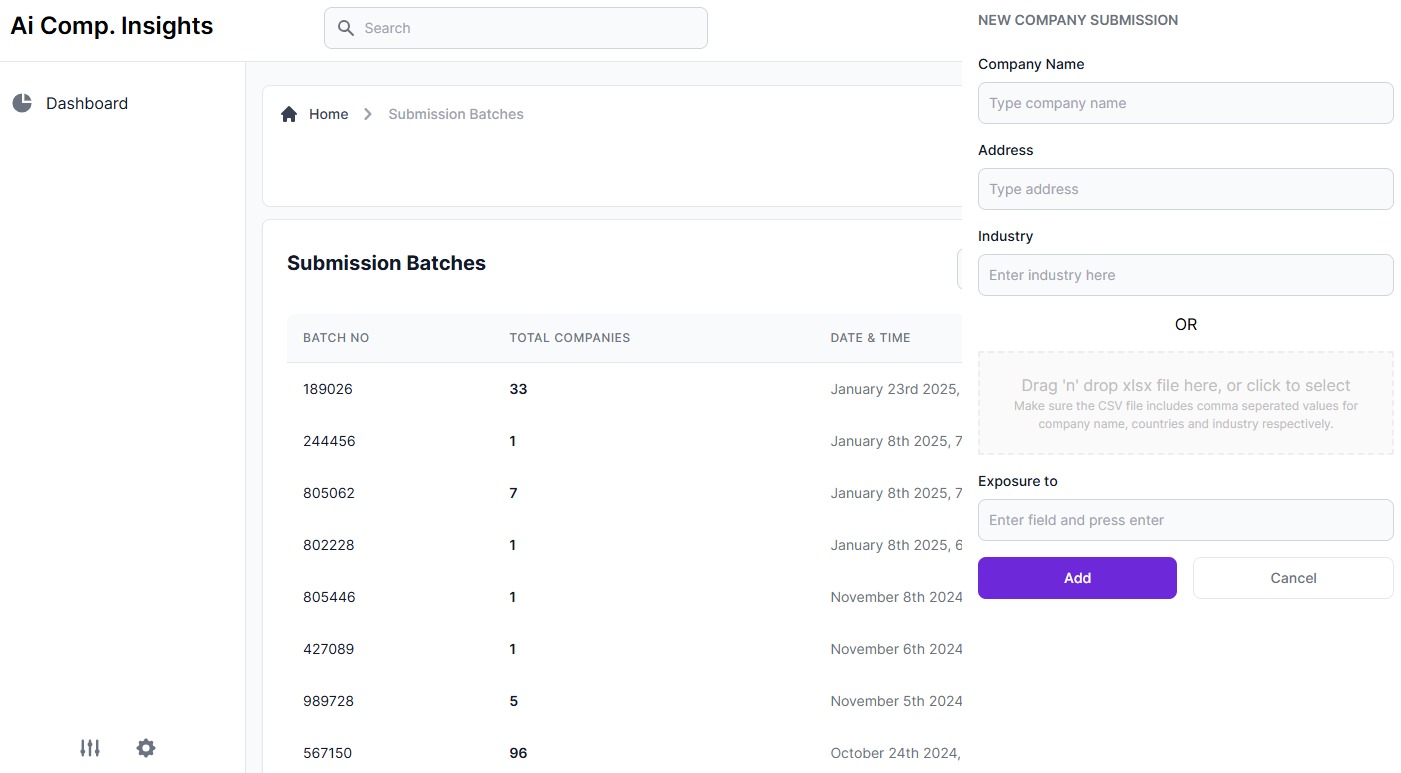This screenshot has width=1401, height=773.
Task: Click the Submission Batches heading
Action: [x=386, y=263]
